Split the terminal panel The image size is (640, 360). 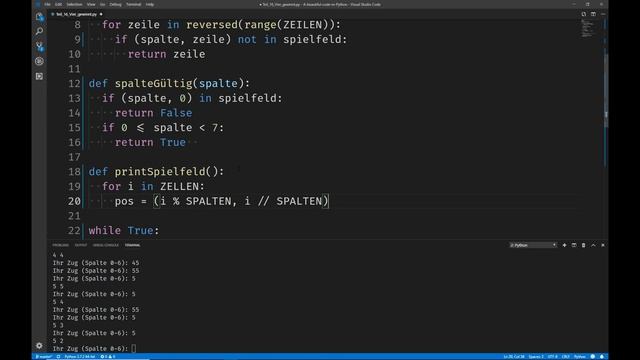574,245
